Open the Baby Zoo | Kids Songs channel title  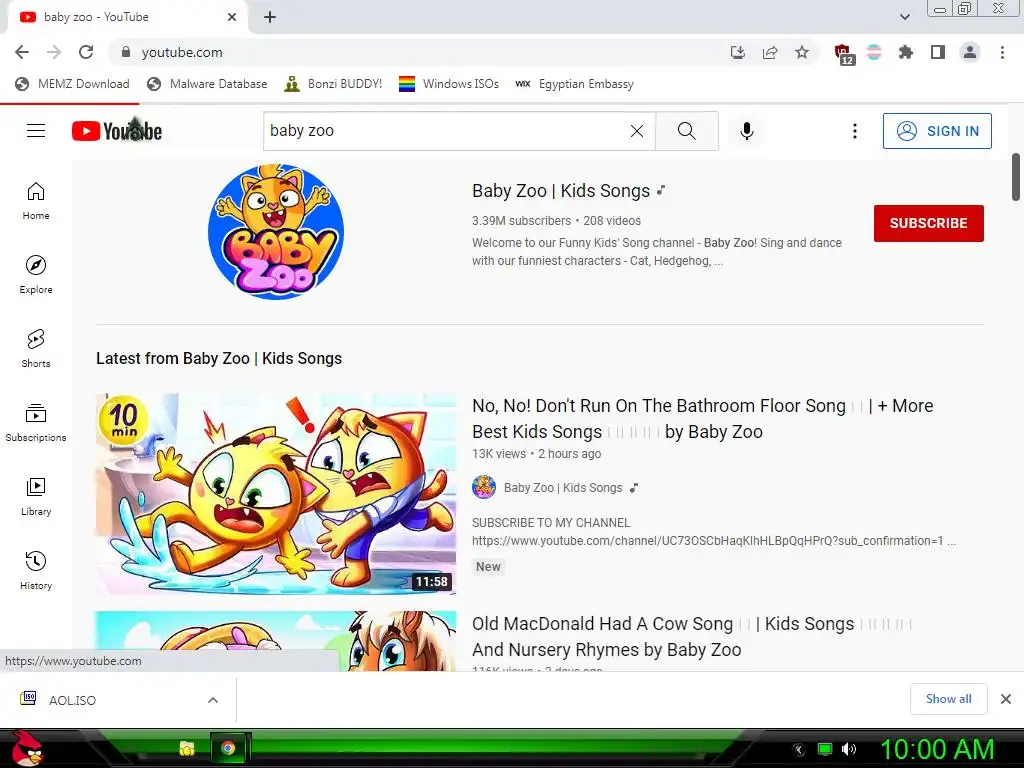click(561, 191)
